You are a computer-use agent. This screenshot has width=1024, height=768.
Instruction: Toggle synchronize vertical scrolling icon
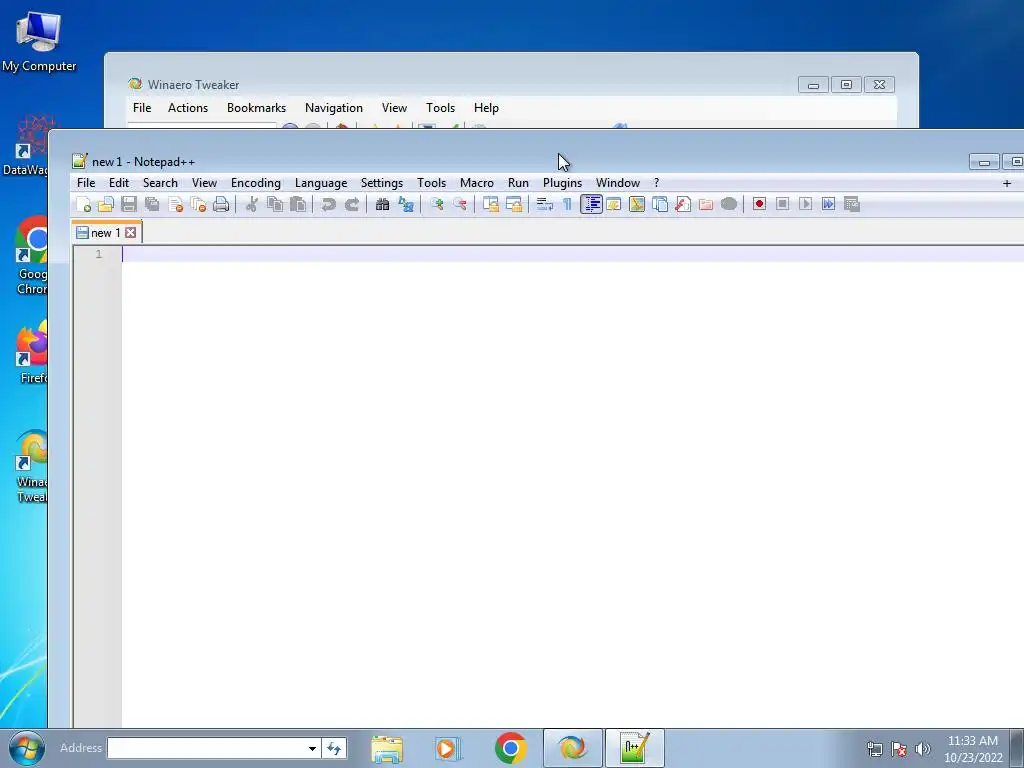[x=490, y=204]
